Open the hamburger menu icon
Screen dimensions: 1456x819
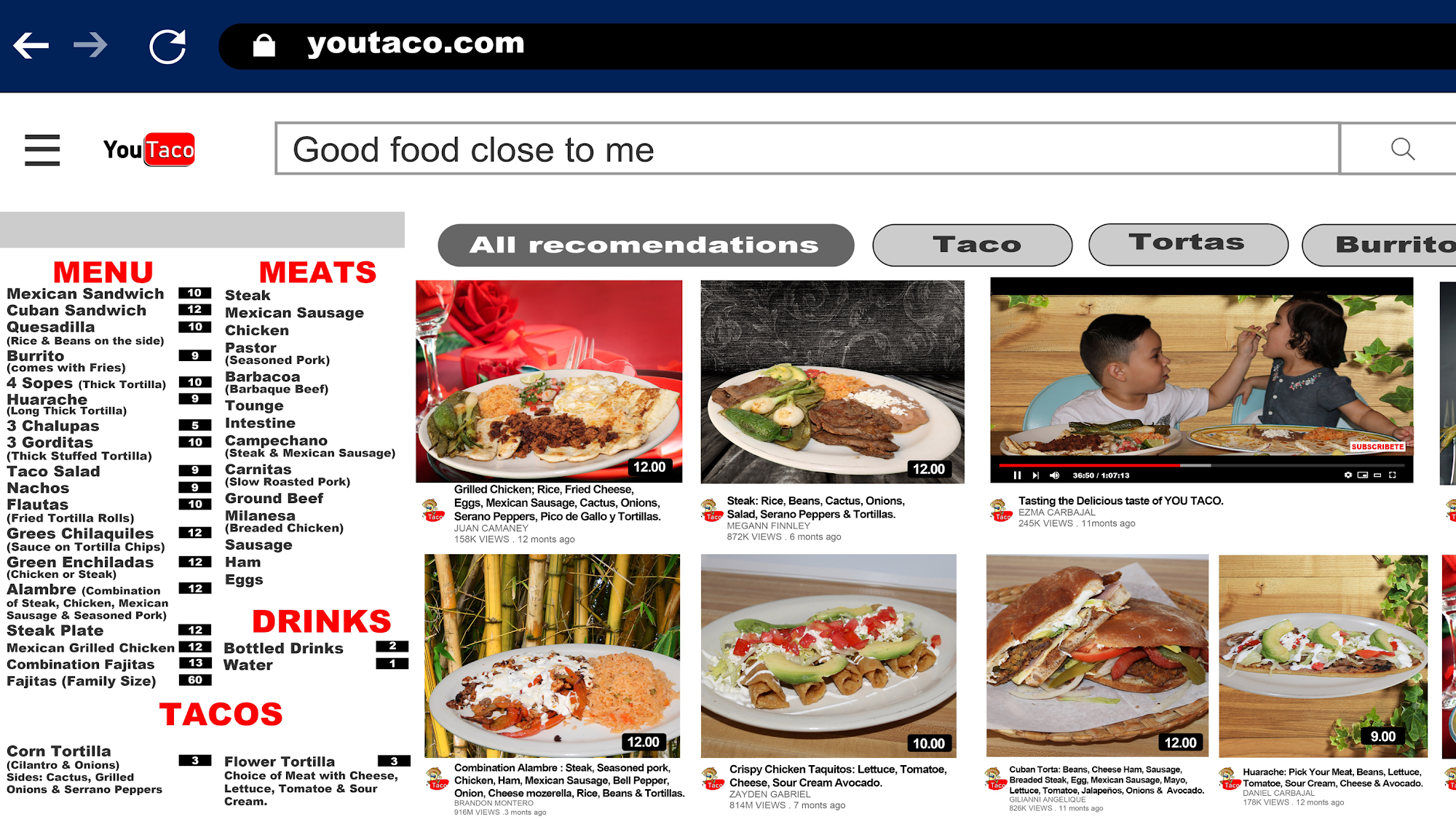42,150
